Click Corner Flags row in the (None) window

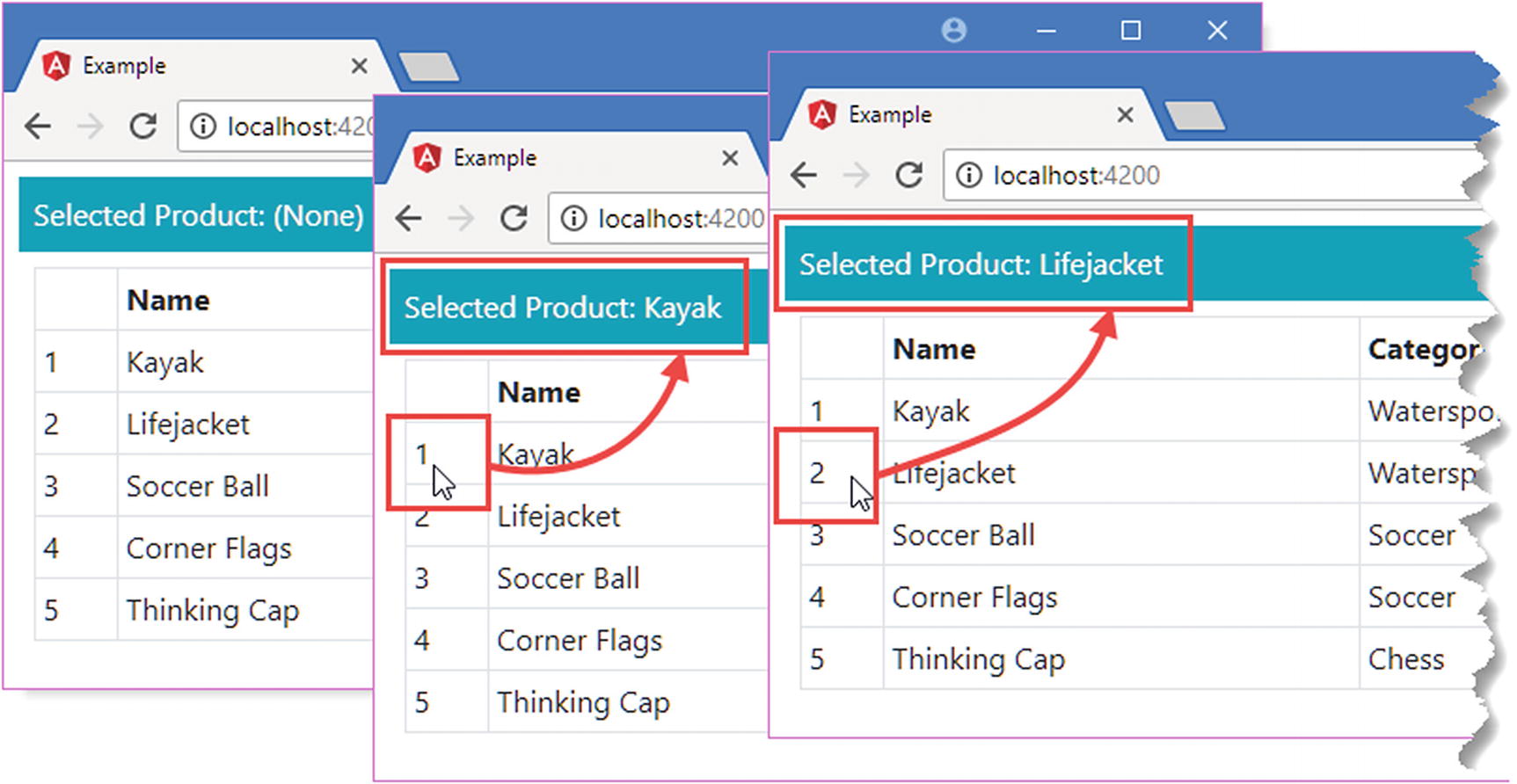pyautogui.click(x=208, y=548)
